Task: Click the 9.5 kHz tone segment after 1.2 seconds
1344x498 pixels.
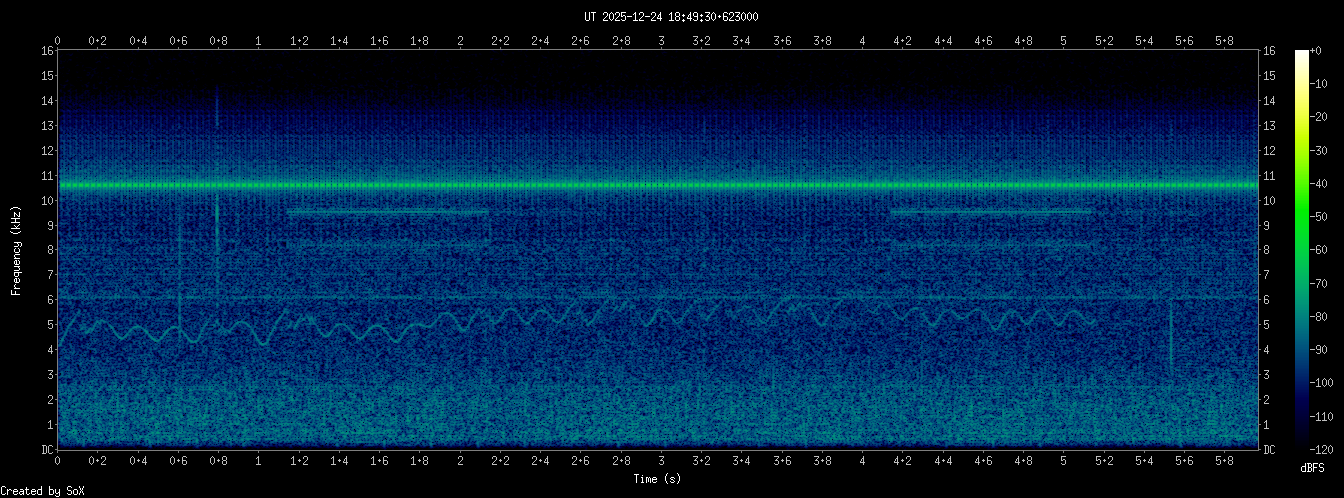Action: tap(388, 212)
